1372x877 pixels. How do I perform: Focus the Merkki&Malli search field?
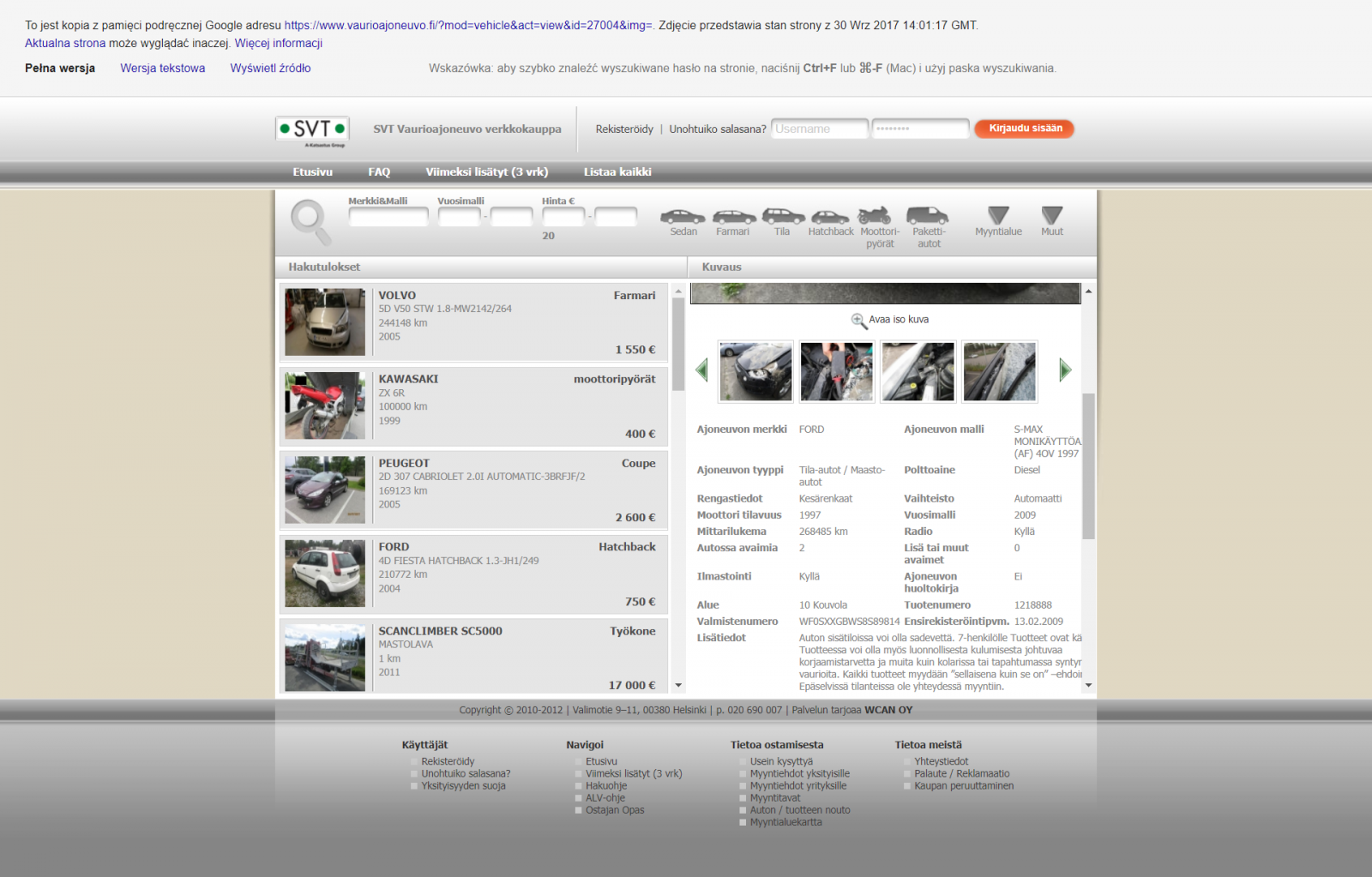[x=388, y=217]
